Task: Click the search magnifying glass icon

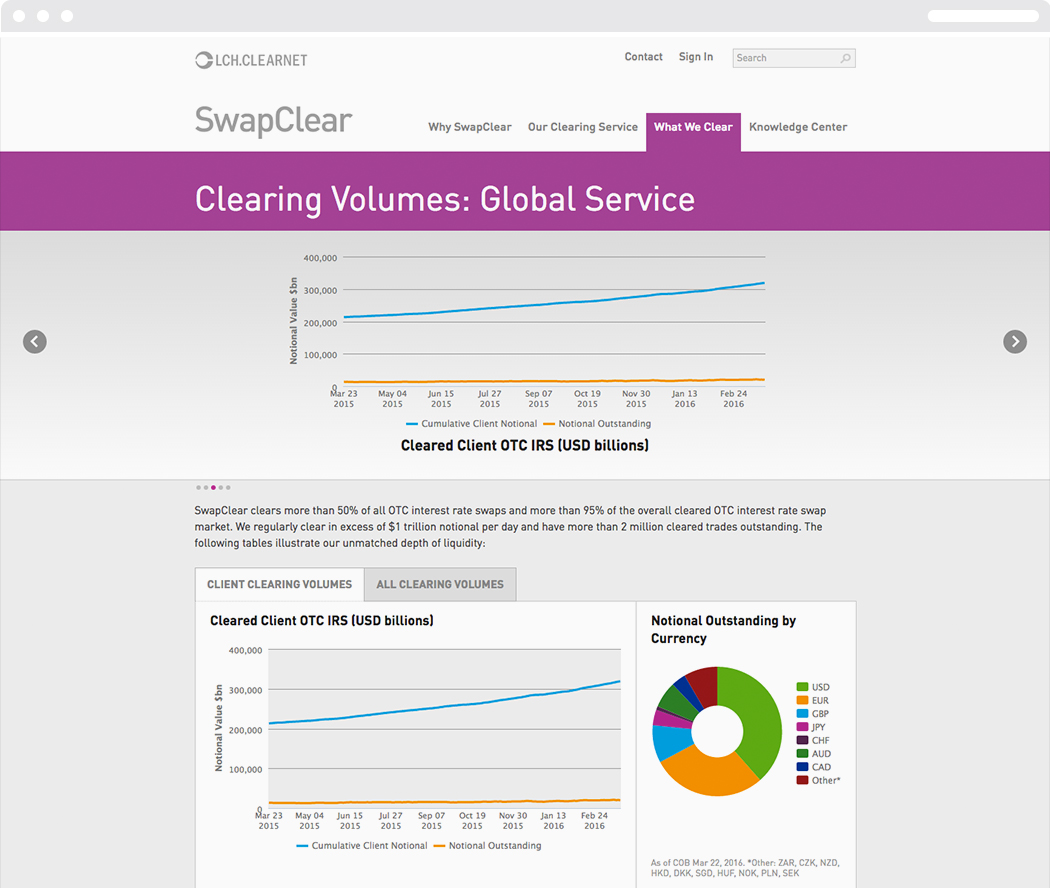Action: pos(847,58)
